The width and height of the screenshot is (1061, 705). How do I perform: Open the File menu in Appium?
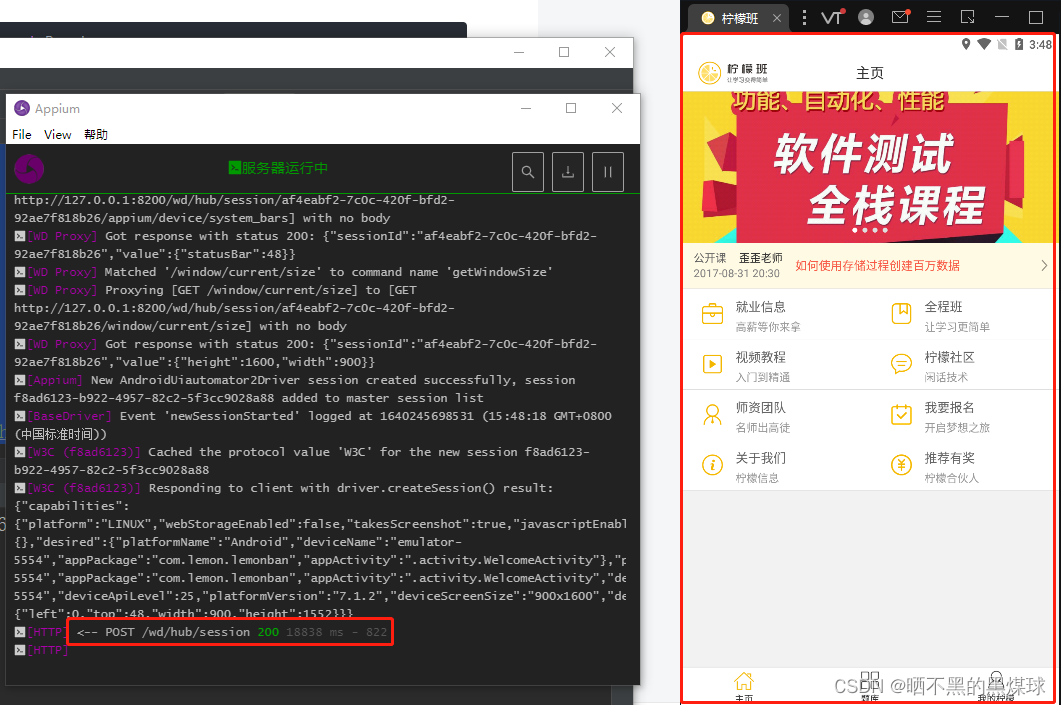pyautogui.click(x=22, y=135)
